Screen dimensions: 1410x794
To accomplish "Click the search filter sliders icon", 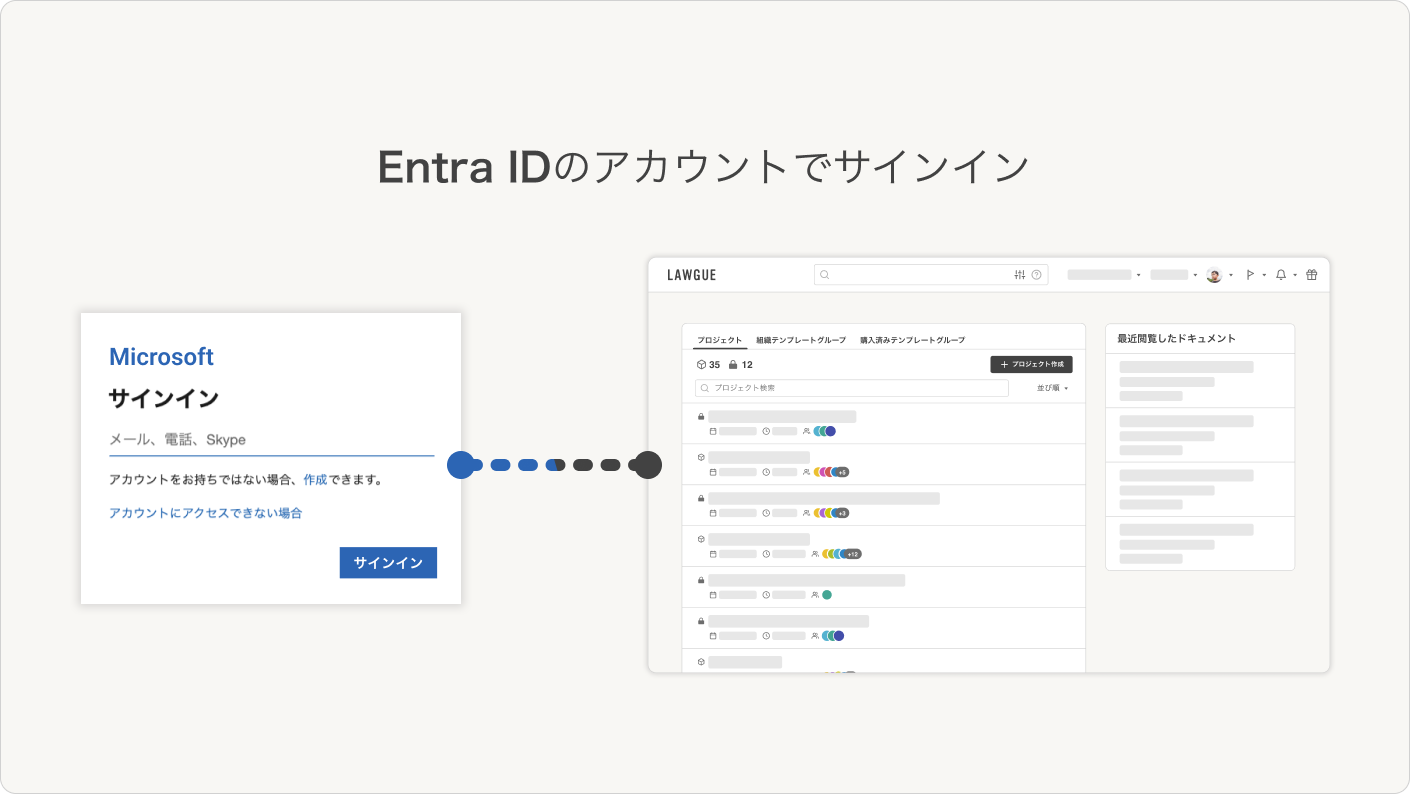I will 1020,275.
